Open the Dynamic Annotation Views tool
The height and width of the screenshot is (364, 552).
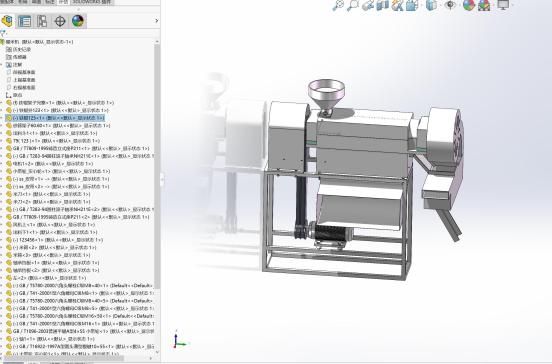[397, 5]
